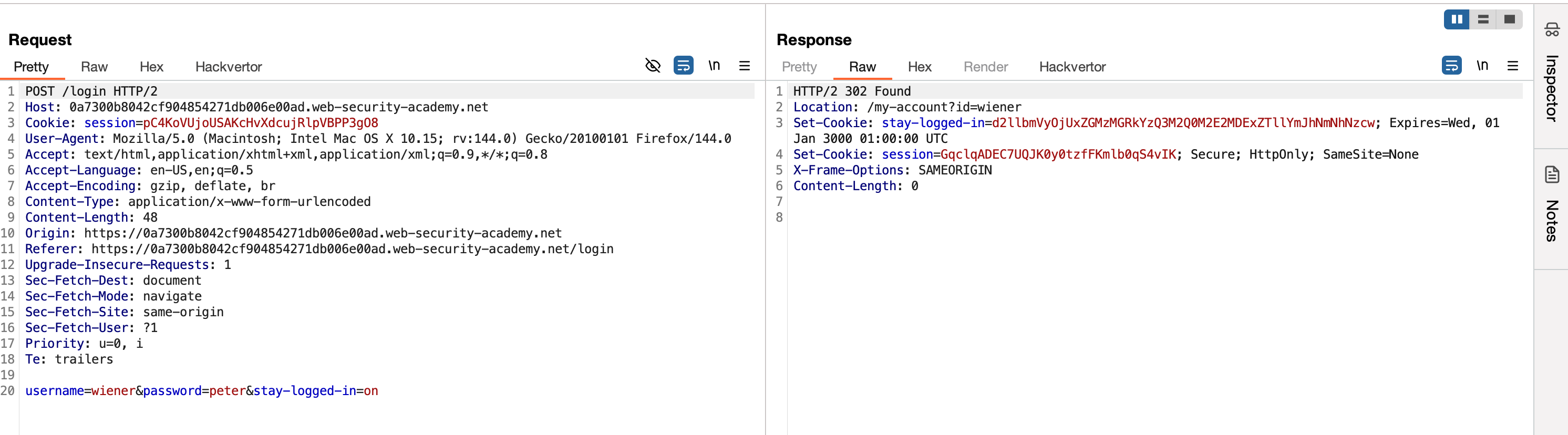Click the stay-logged-in cookie value in response
The width and height of the screenshot is (1568, 435).
1182,123
